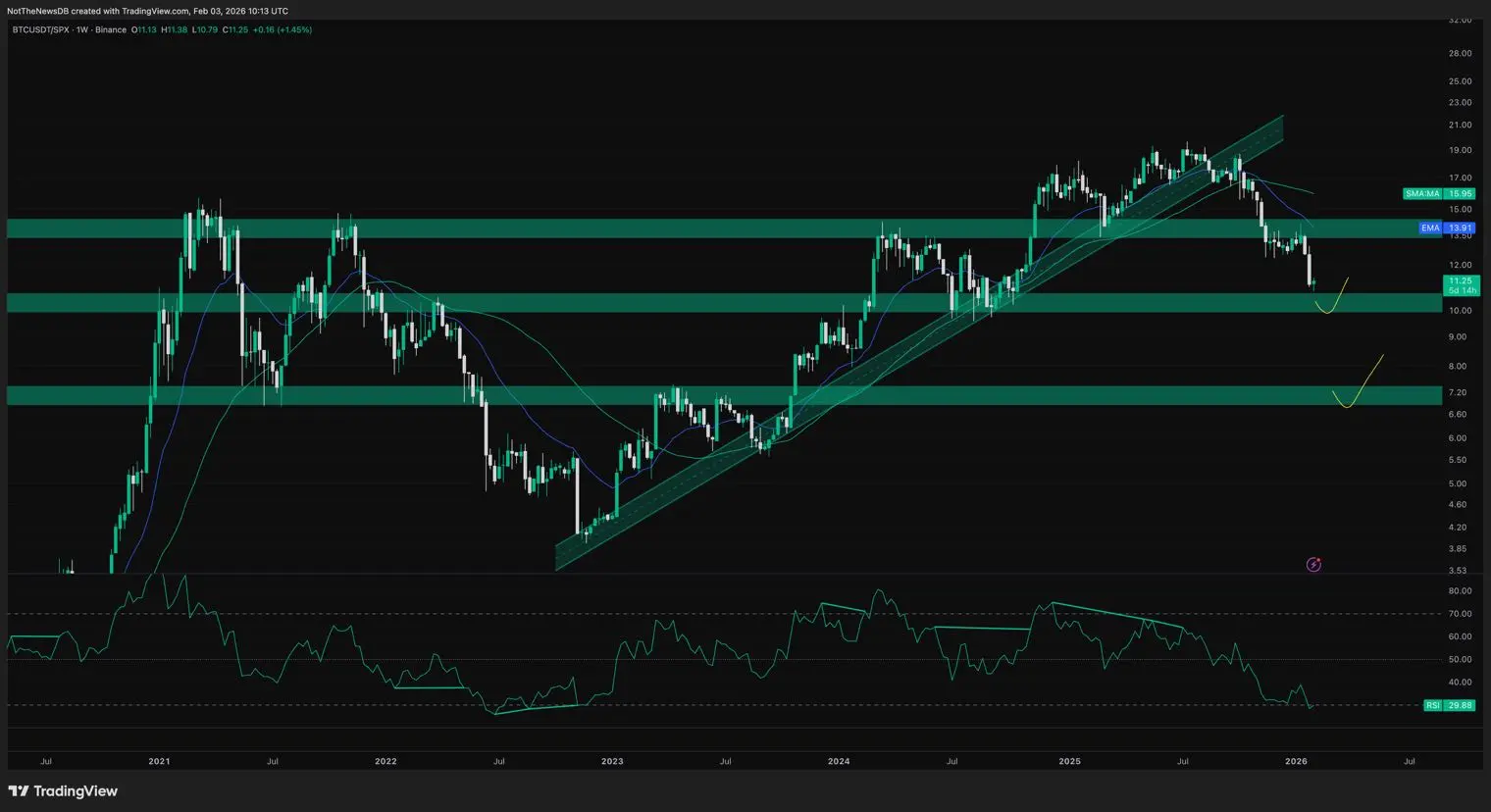Viewport: 1491px width, 812px height.
Task: Click the 7.20 price axis label
Action: (1458, 393)
